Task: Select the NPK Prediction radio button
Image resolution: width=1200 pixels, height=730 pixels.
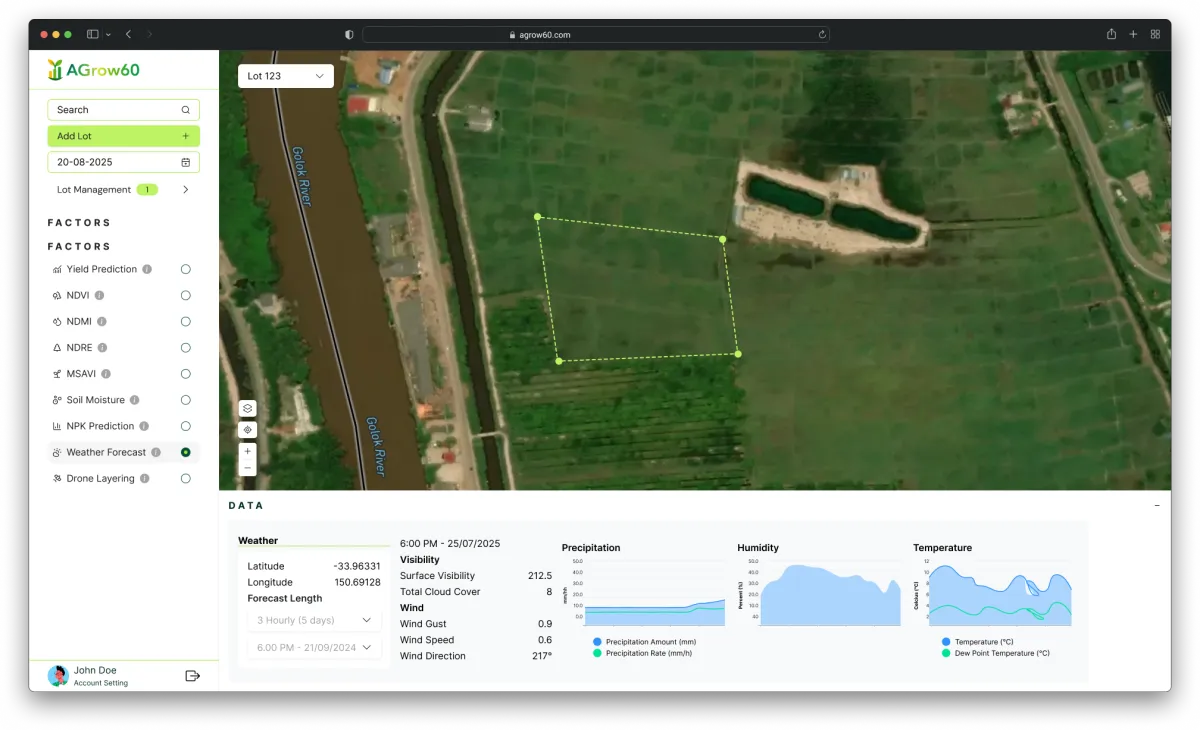Action: 185,426
